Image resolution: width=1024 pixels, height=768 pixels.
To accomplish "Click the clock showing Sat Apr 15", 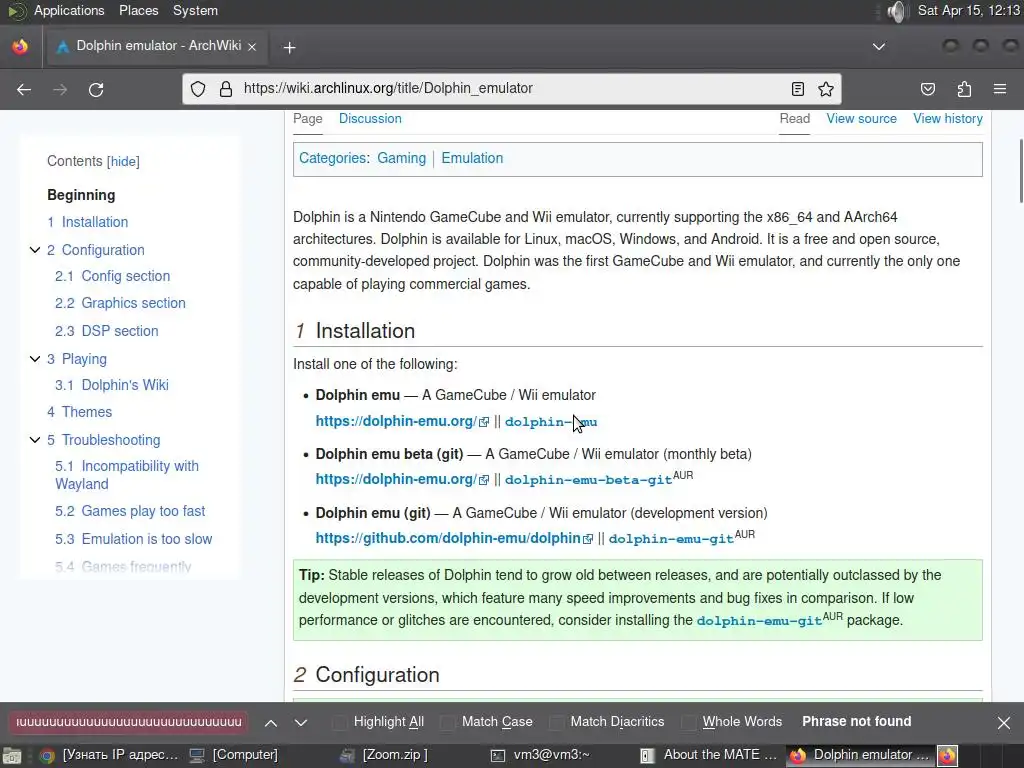I will [x=968, y=10].
